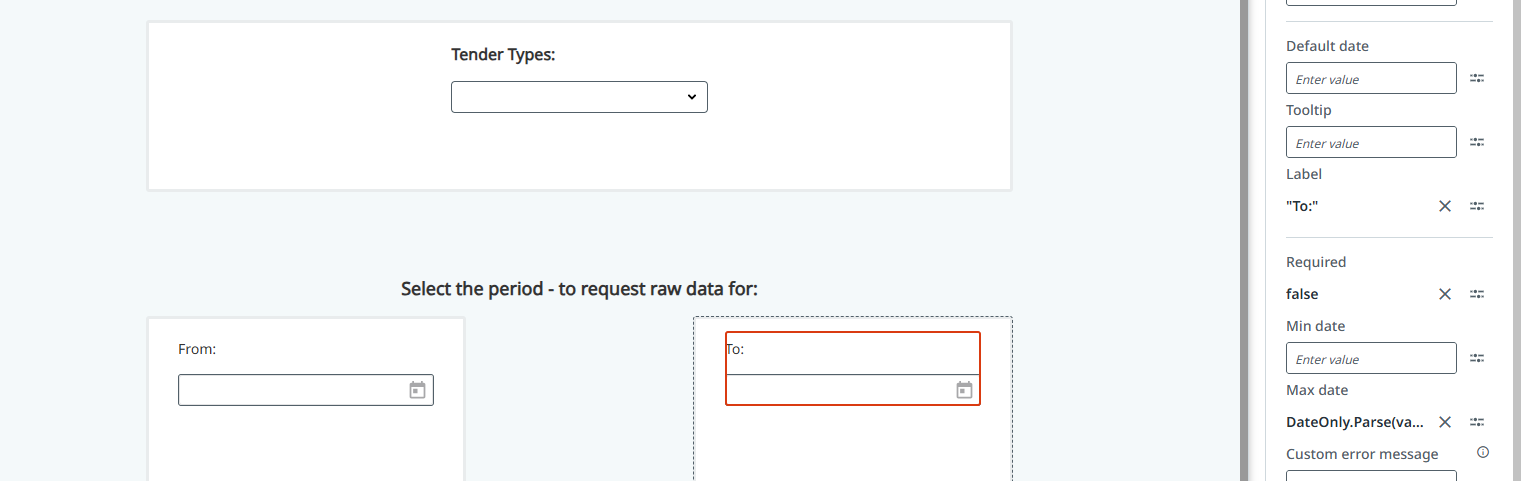Open expression options for Default date
Image resolution: width=1521 pixels, height=481 pixels.
click(1476, 78)
